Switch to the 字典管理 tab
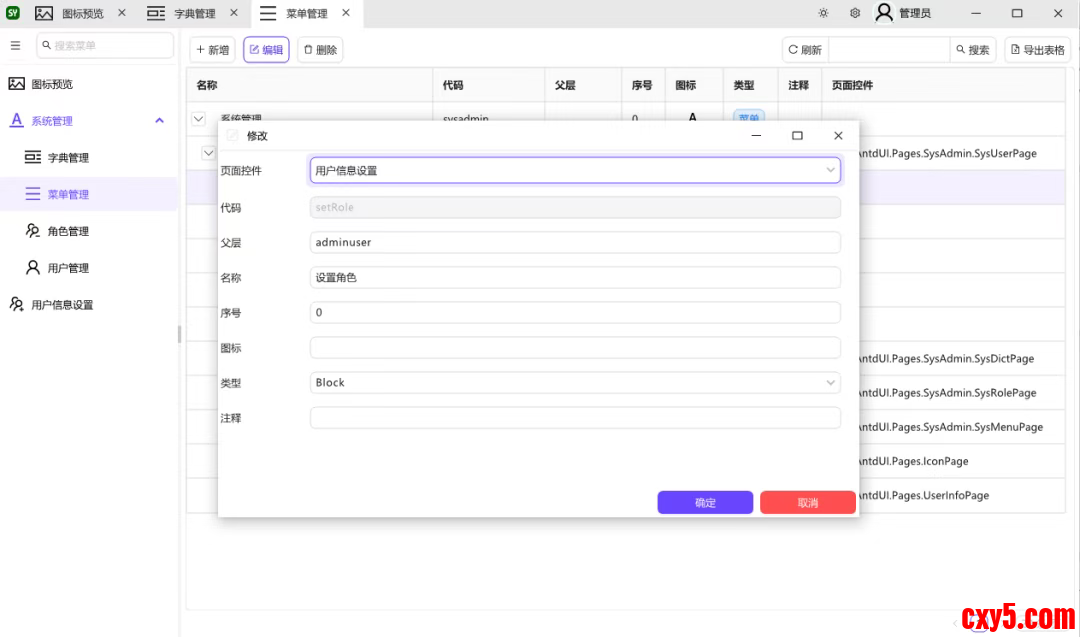The width and height of the screenshot is (1080, 637). 193,14
